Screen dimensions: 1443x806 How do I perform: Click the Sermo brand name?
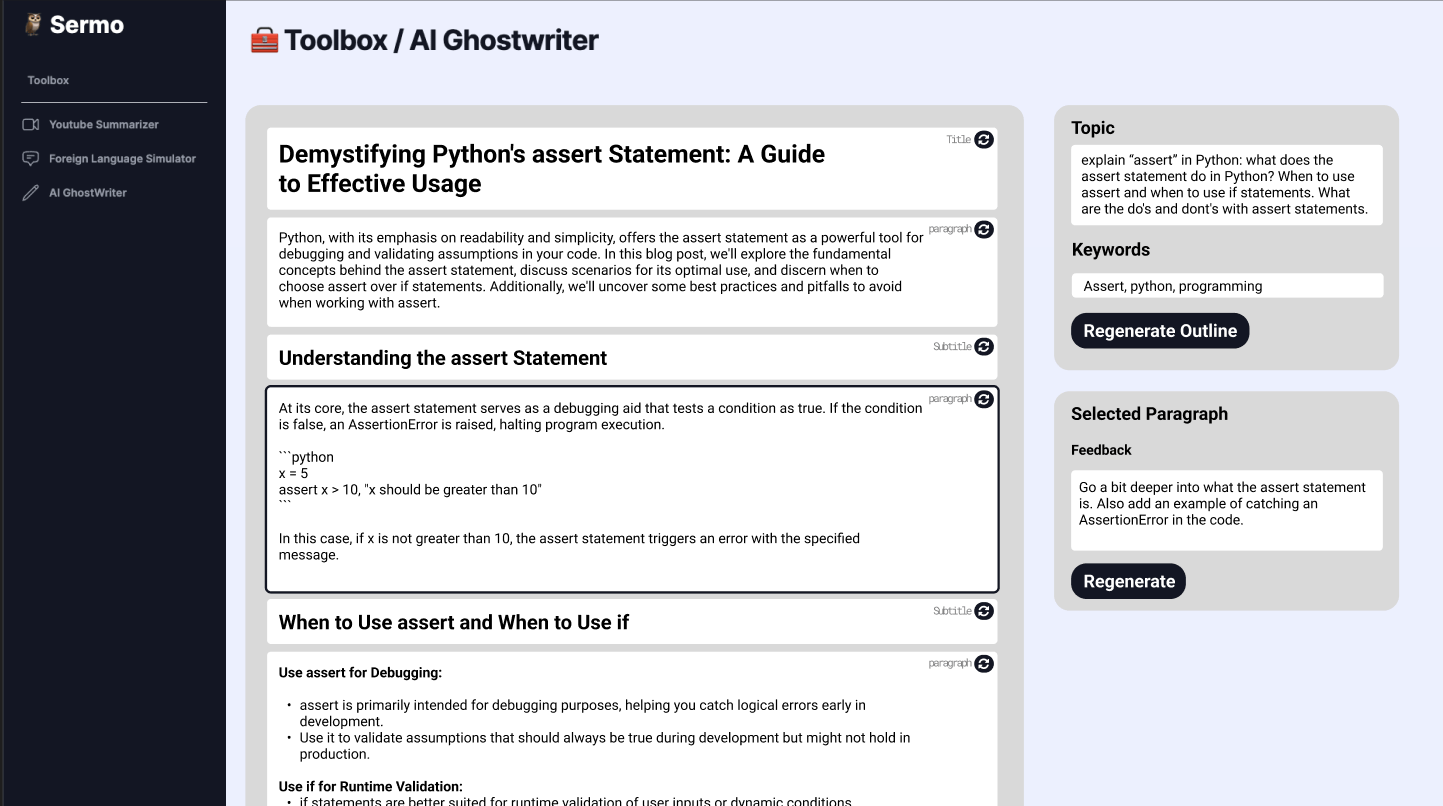(87, 25)
